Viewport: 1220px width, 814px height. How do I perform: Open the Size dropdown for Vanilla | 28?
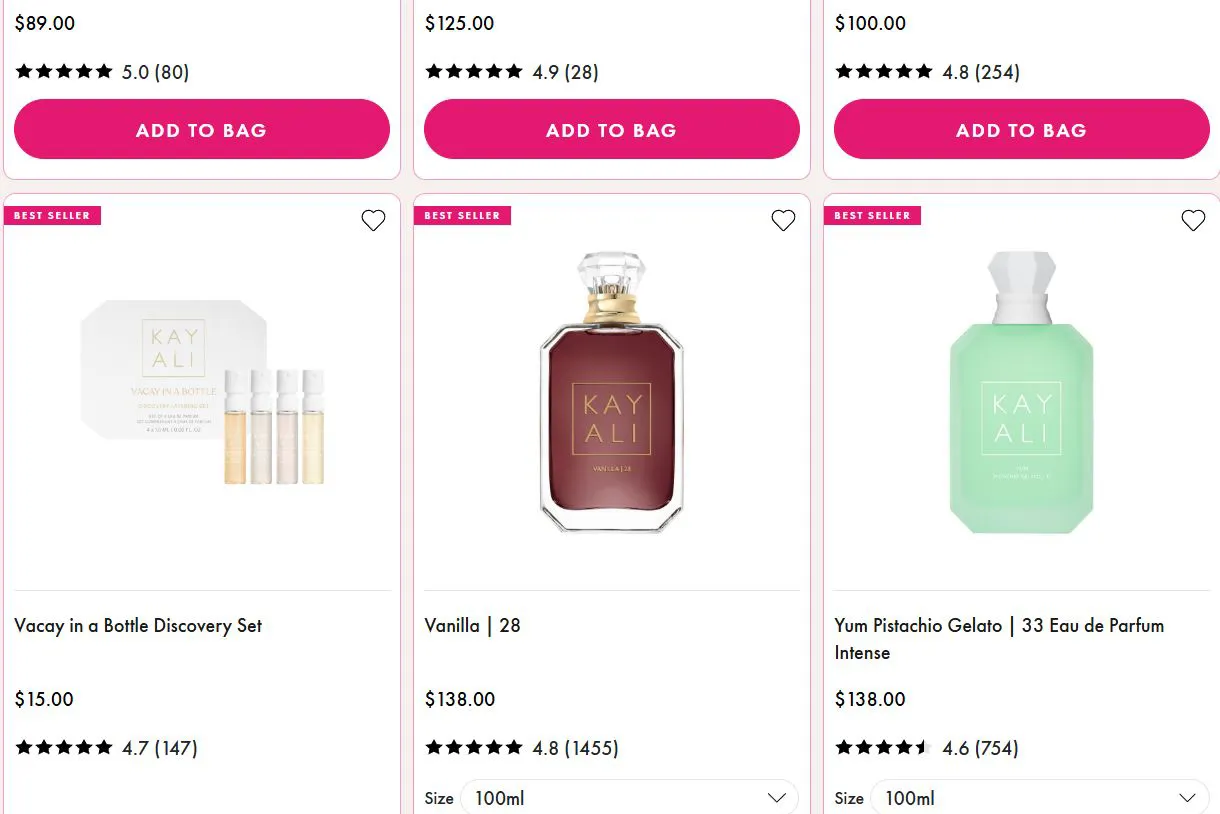(x=630, y=797)
